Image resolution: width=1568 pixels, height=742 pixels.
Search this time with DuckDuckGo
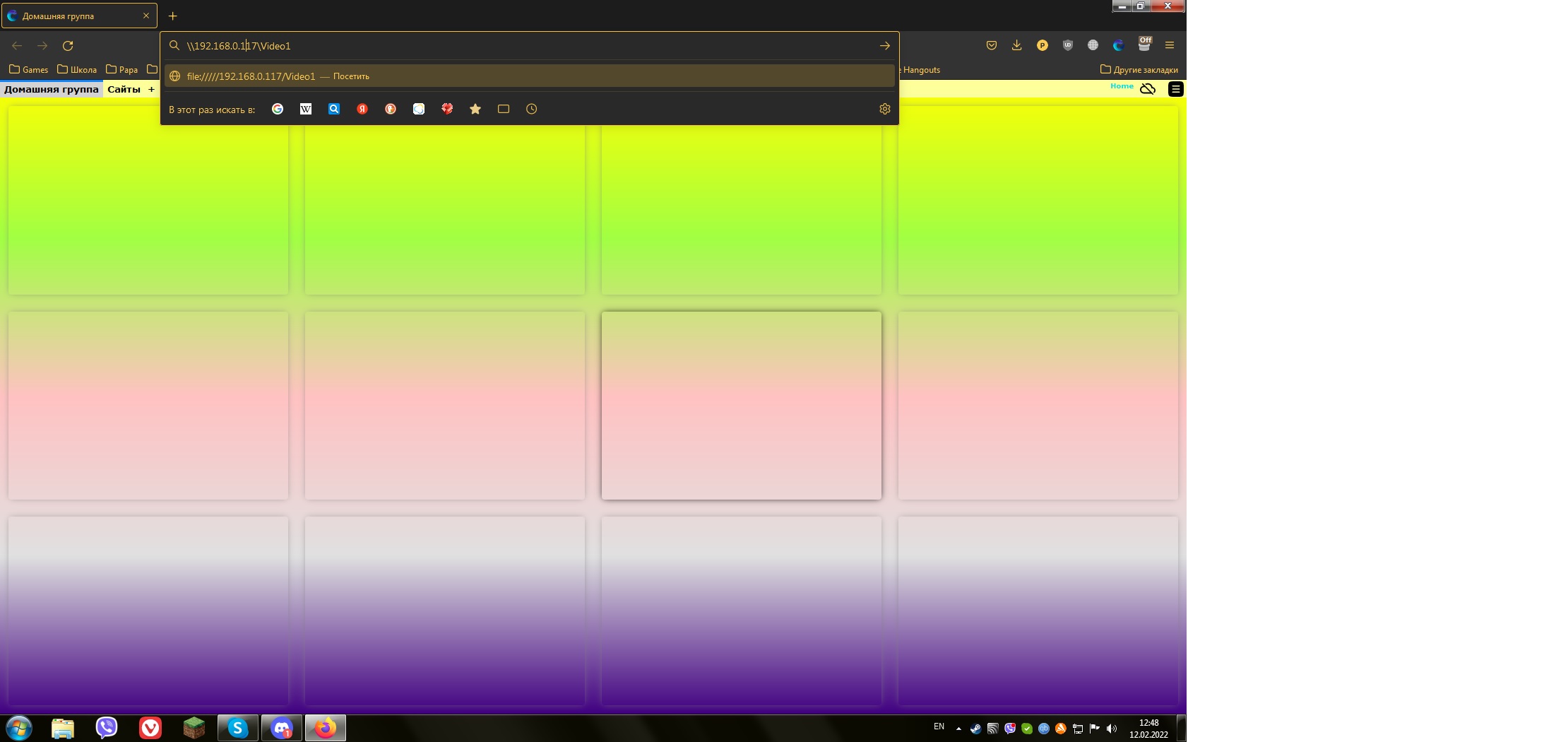[x=391, y=109]
